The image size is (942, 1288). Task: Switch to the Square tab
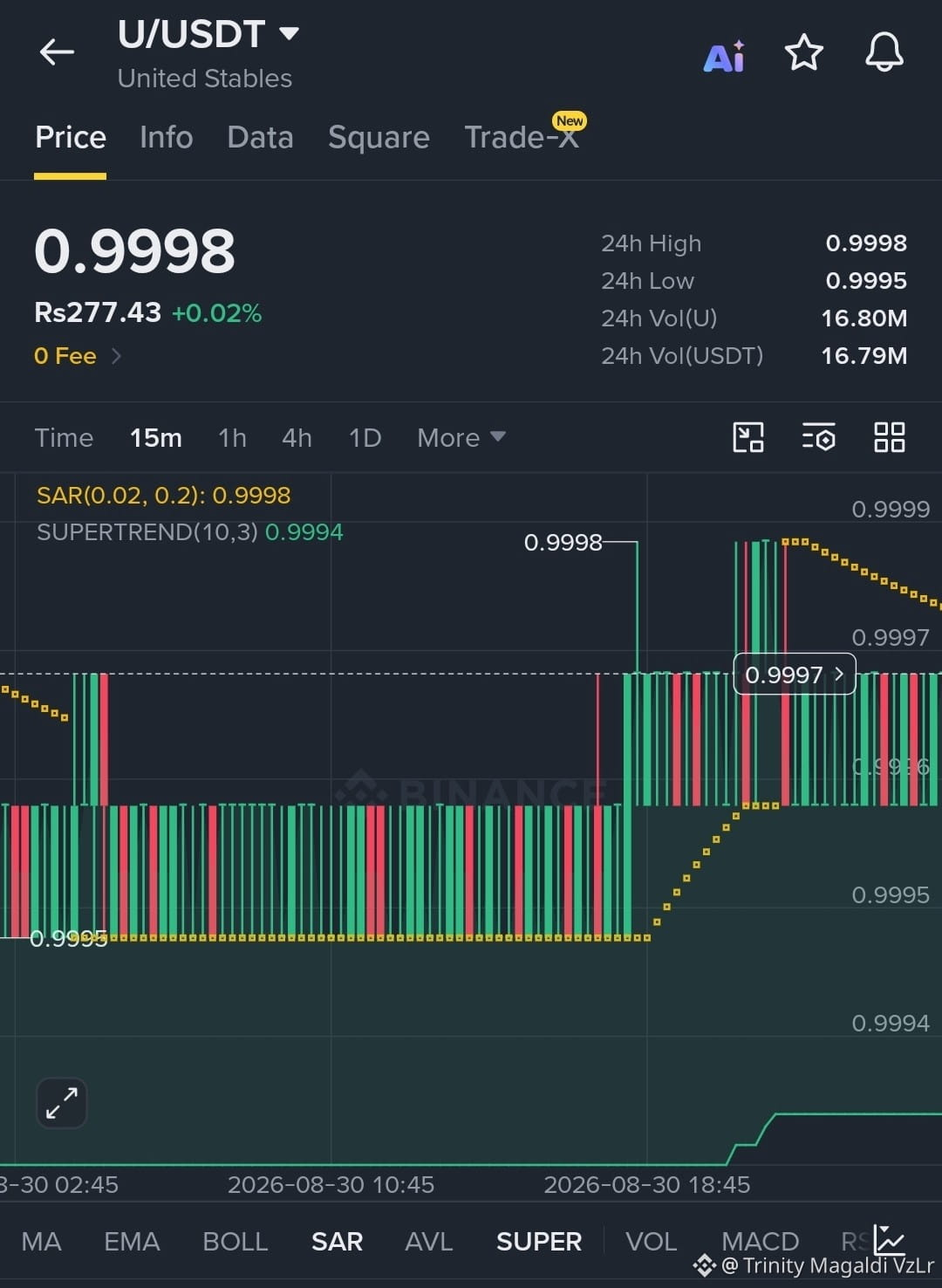coord(379,137)
